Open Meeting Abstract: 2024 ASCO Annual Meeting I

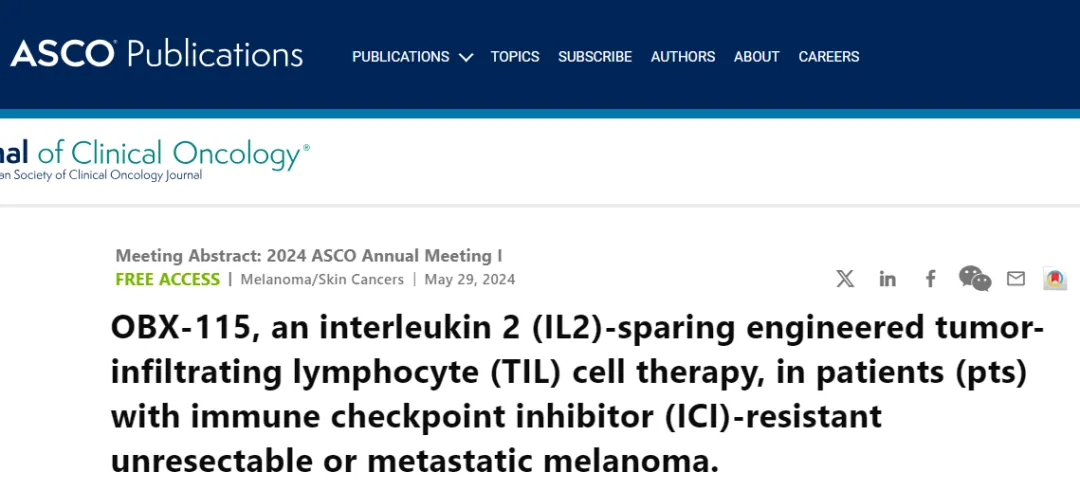[309, 255]
